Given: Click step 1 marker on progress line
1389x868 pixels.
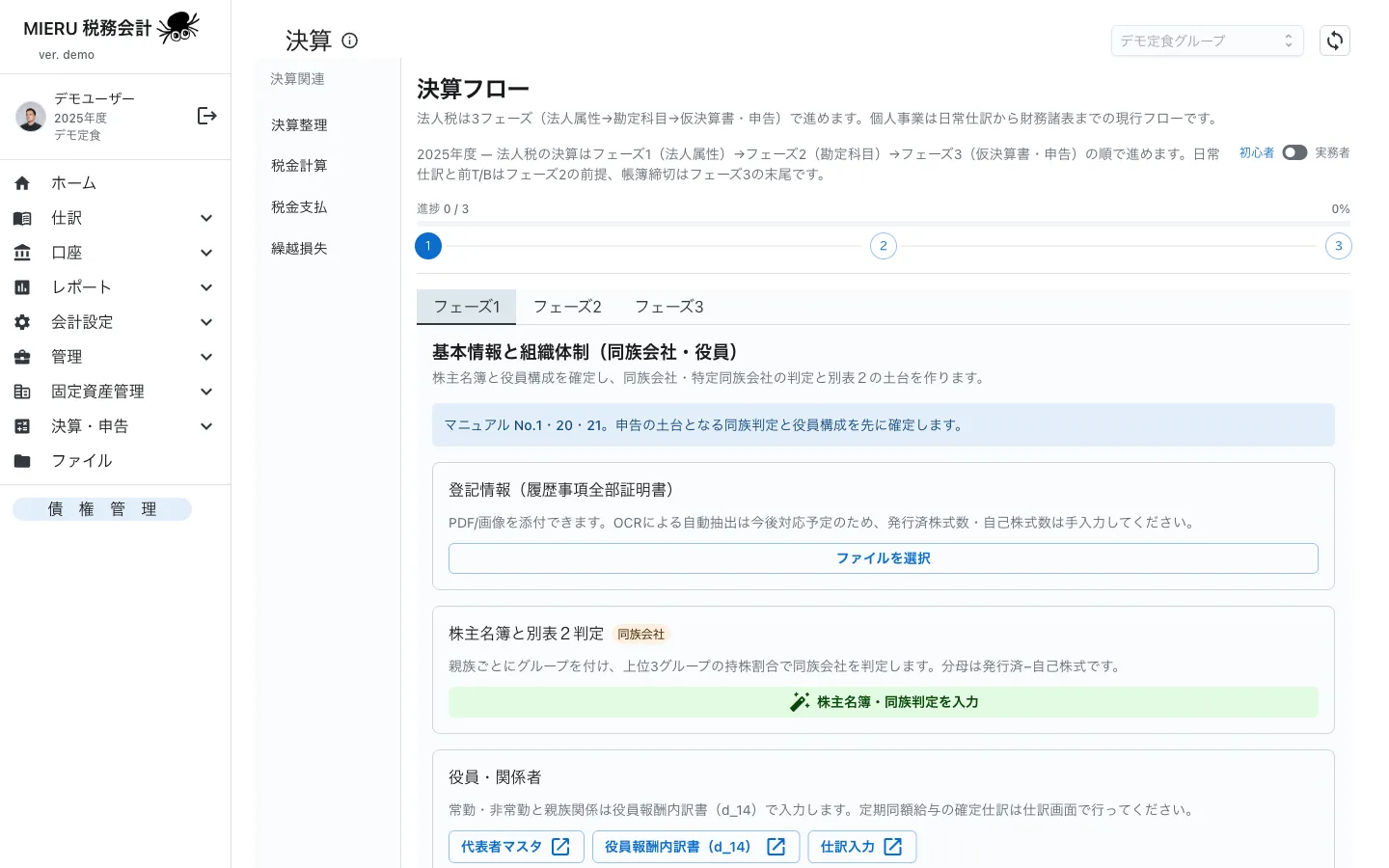Looking at the screenshot, I should pyautogui.click(x=428, y=246).
